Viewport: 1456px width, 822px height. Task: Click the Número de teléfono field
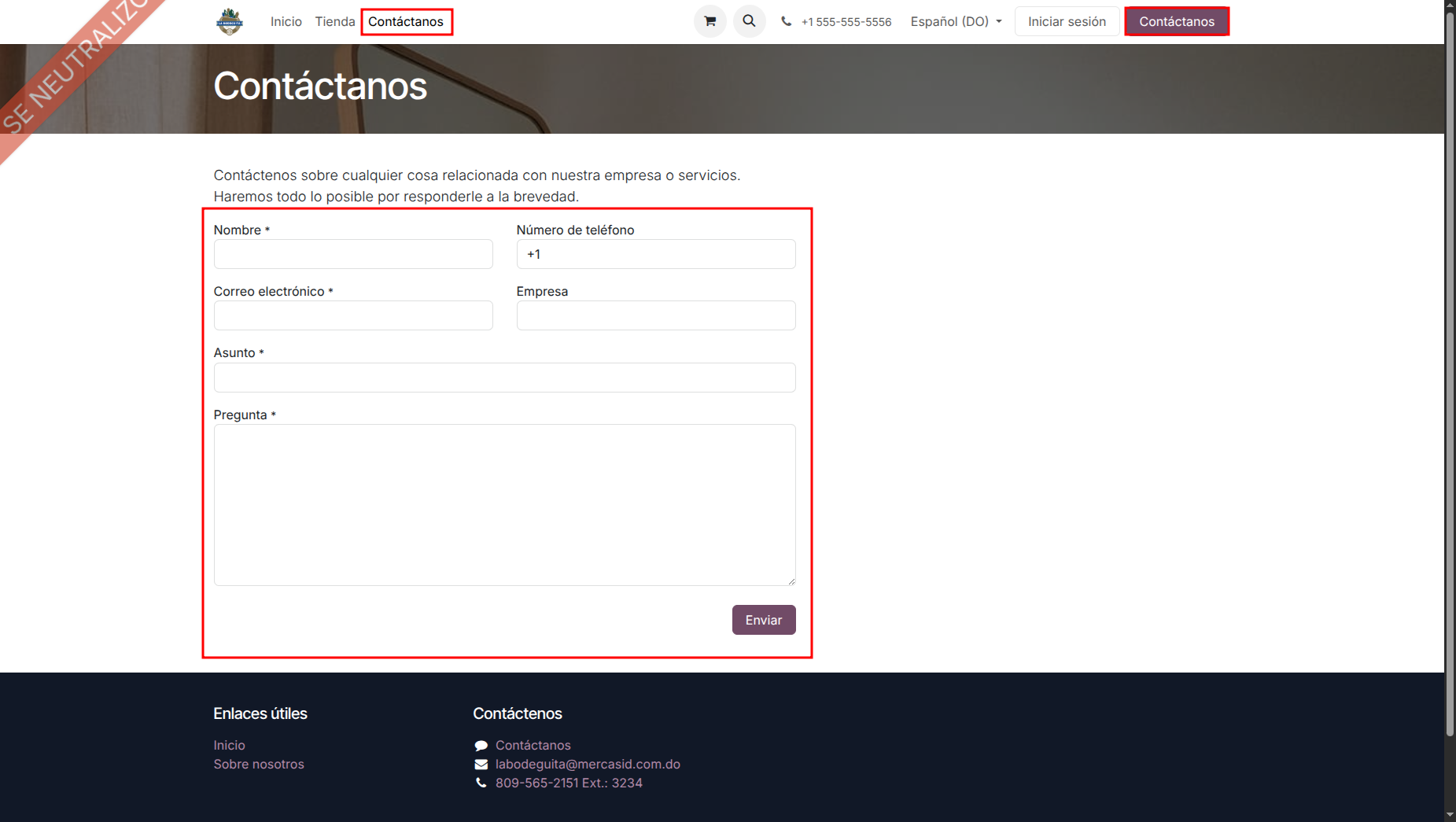coord(655,254)
